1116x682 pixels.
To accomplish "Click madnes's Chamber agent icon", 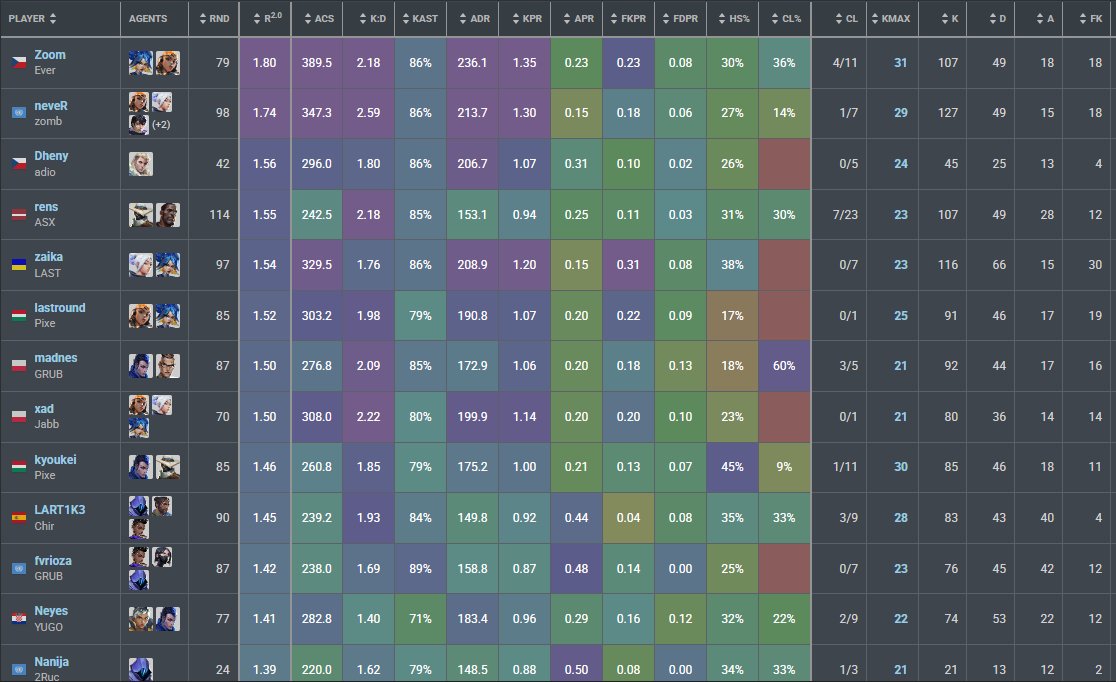I will point(168,366).
